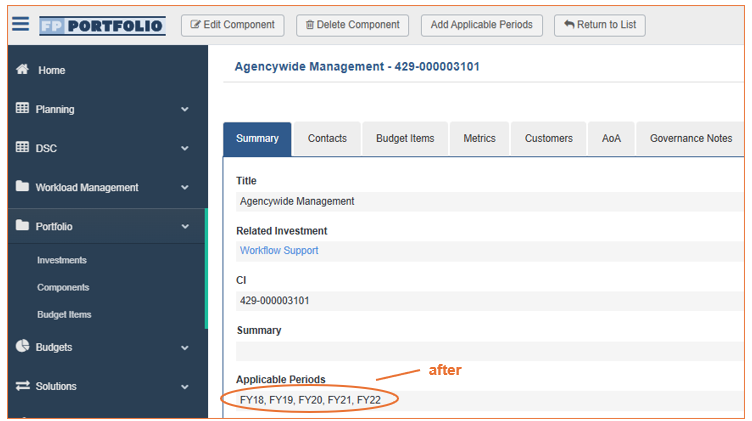Screen dimensions: 752x421
Task: Expand the Solutions menu chevron
Action: click(185, 386)
